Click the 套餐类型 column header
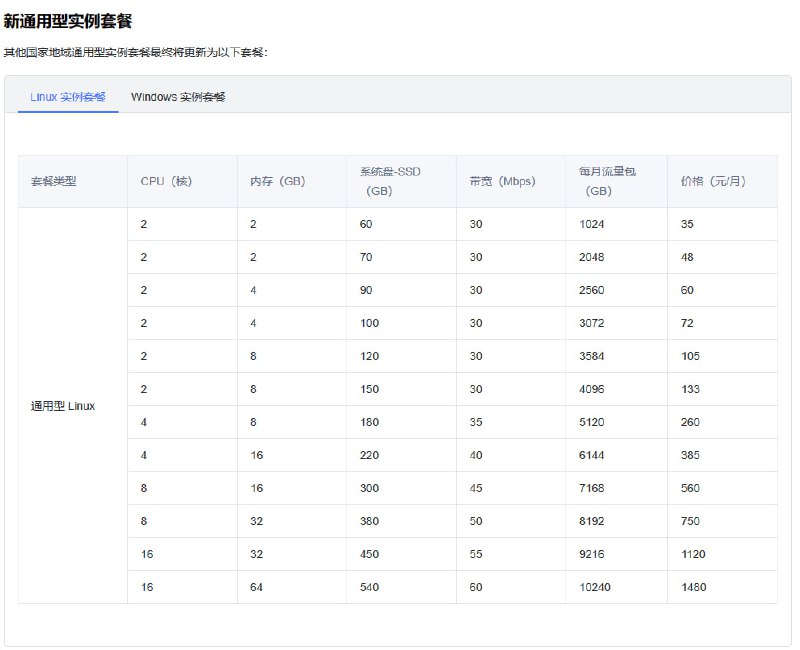This screenshot has height=650, width=800. point(56,181)
